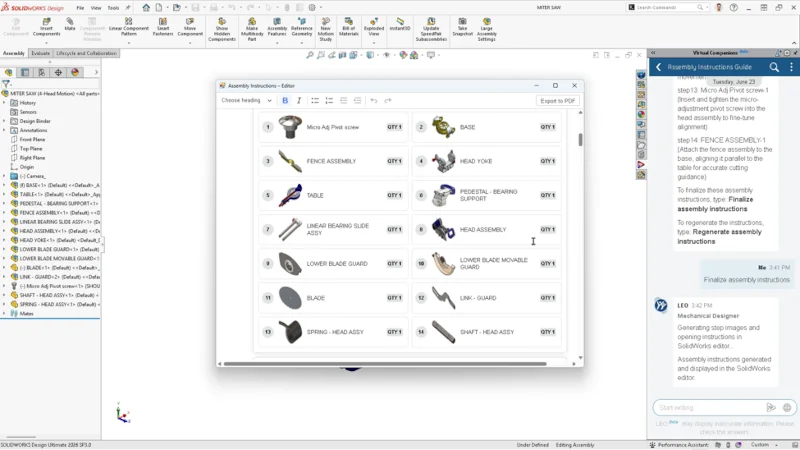Viewport: 800px width, 450px height.
Task: Decrease indent in editor toolbar
Action: pyautogui.click(x=343, y=101)
